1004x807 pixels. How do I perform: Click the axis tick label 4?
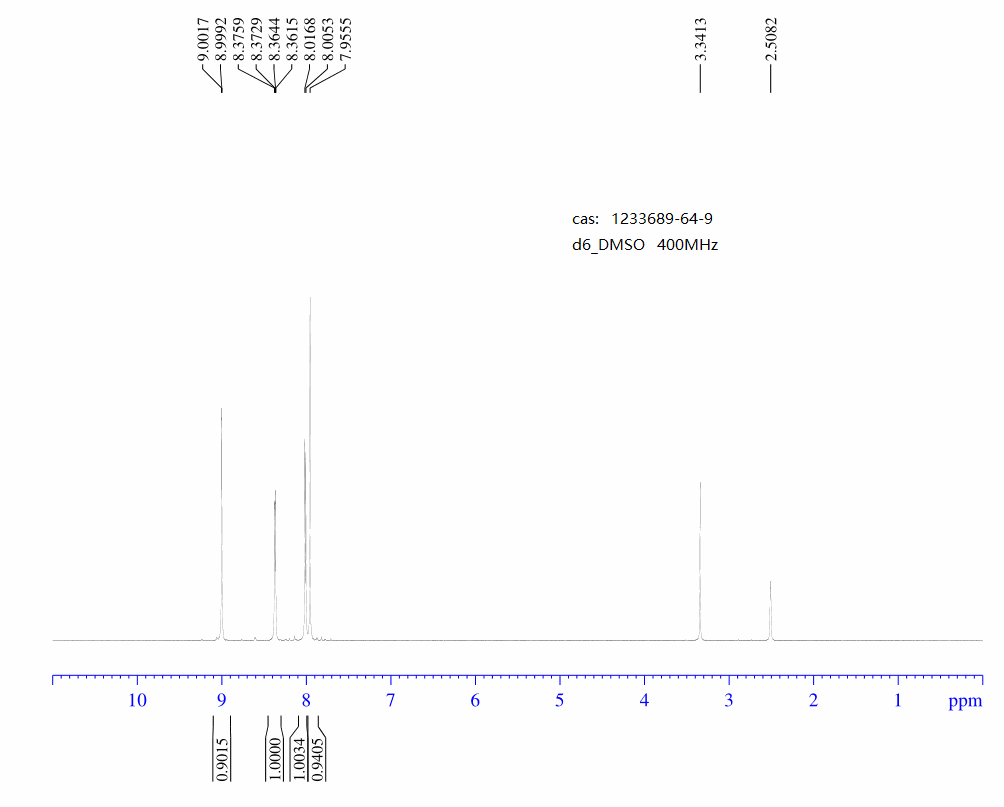click(644, 701)
